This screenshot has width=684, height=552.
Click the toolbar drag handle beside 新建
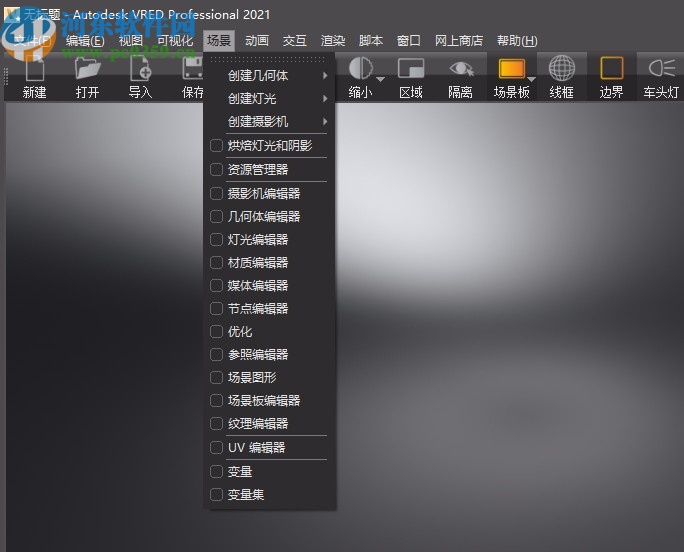(6, 76)
